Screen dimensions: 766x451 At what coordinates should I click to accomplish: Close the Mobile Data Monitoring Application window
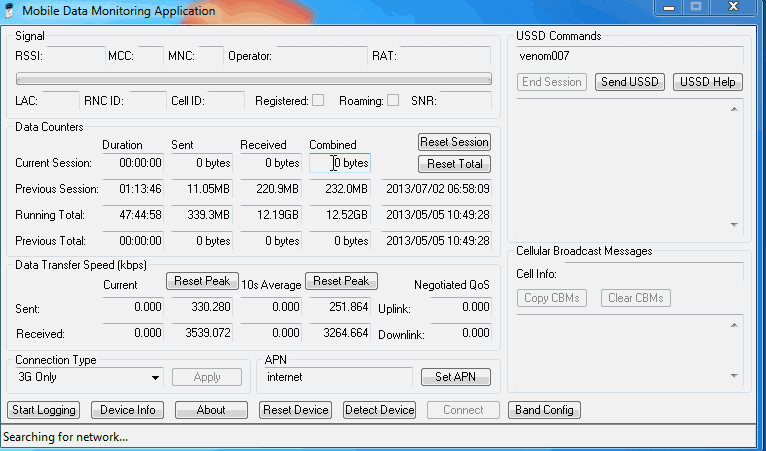pyautogui.click(x=733, y=7)
